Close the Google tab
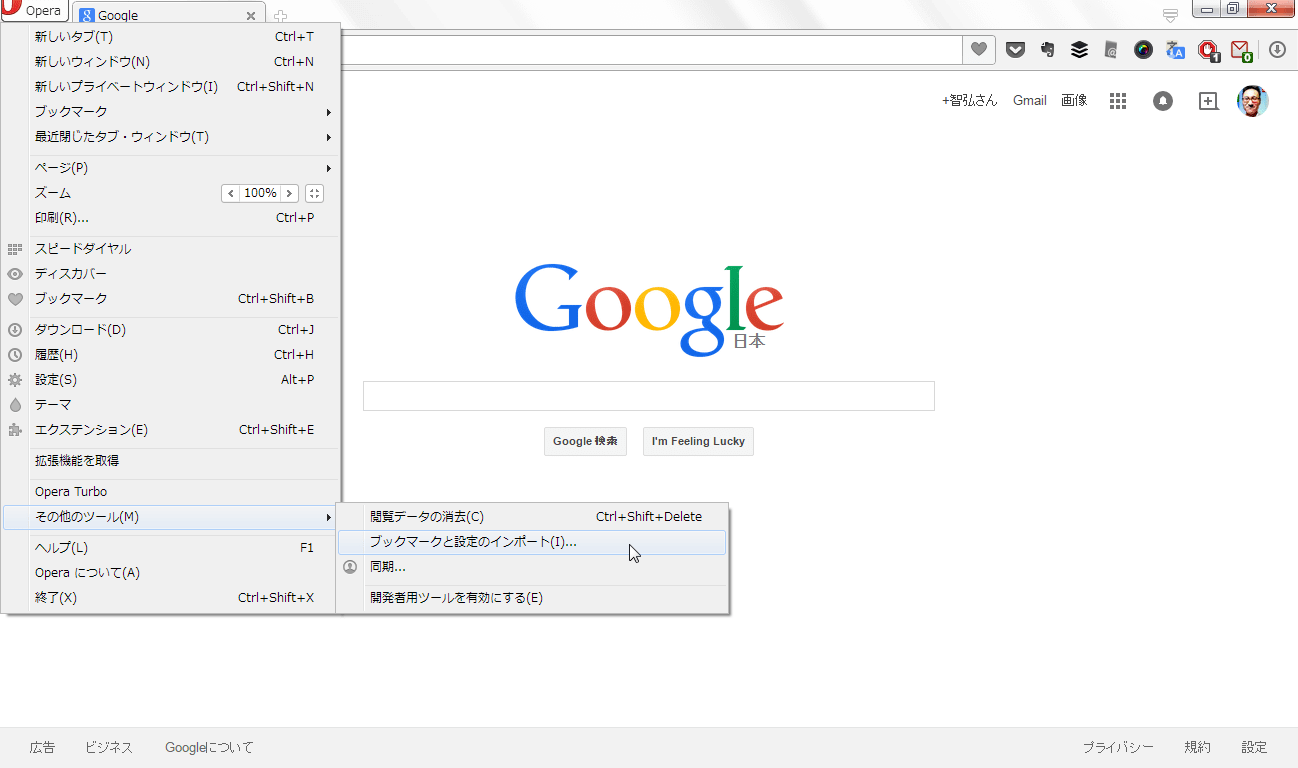The width and height of the screenshot is (1298, 768). (x=251, y=16)
